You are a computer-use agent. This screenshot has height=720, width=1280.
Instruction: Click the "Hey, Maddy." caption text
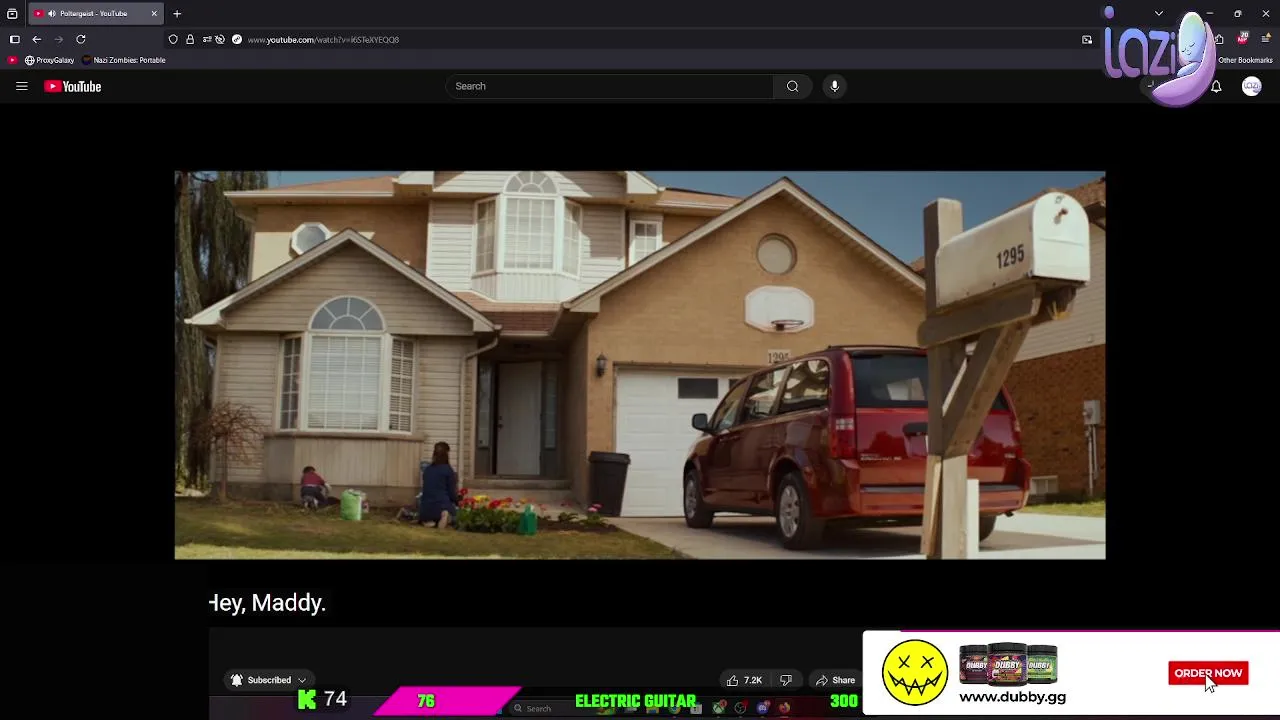pos(267,603)
